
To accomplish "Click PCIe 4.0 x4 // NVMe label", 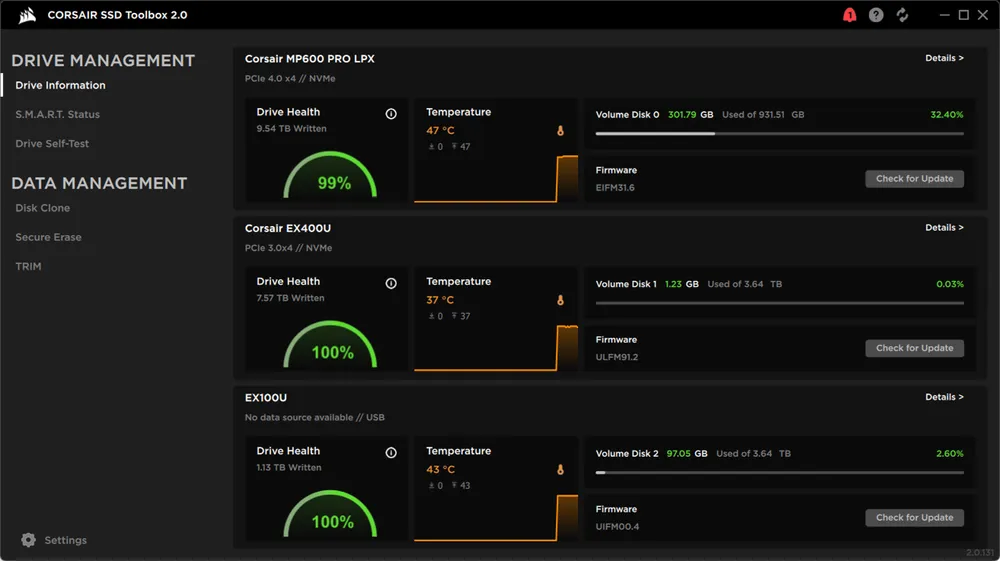I will (x=290, y=78).
